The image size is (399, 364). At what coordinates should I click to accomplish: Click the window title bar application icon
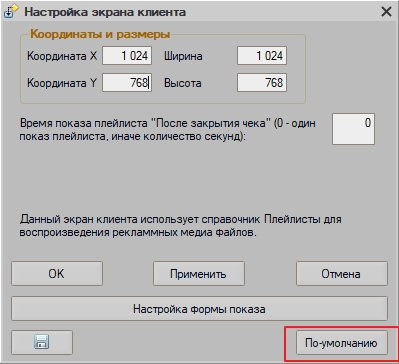coord(11,12)
